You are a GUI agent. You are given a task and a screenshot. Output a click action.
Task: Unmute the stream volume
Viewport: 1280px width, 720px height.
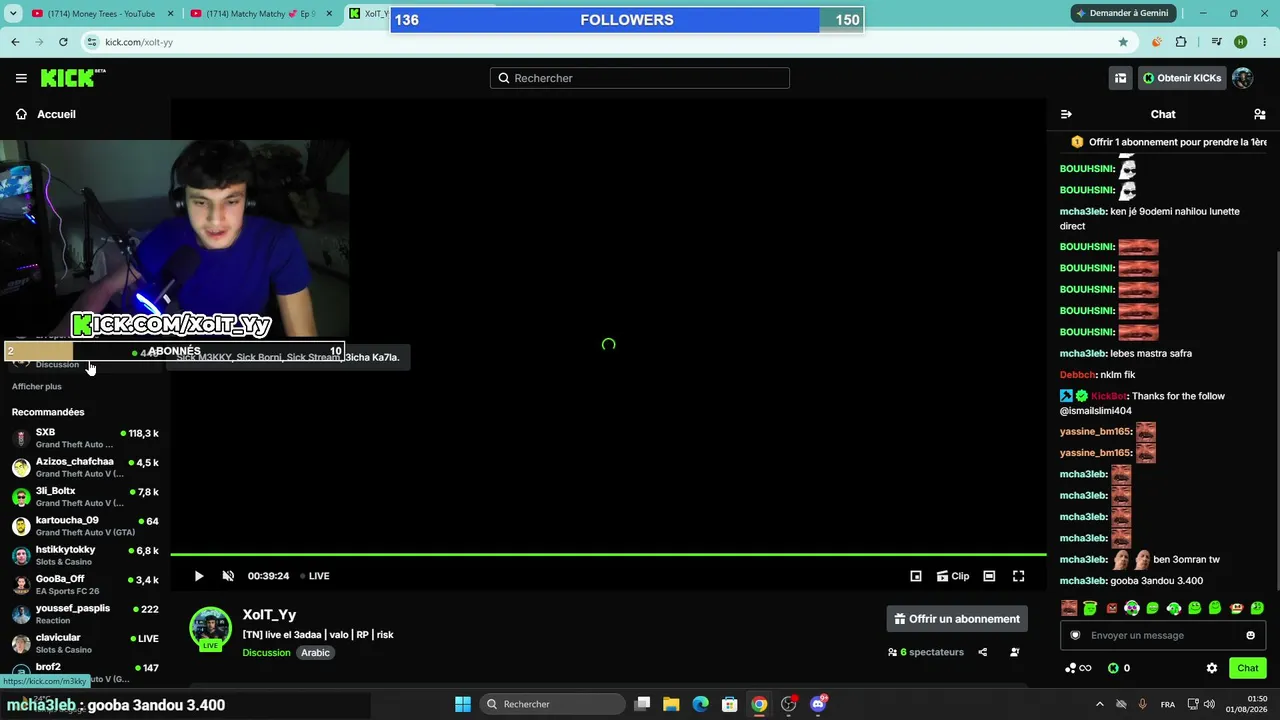(228, 576)
